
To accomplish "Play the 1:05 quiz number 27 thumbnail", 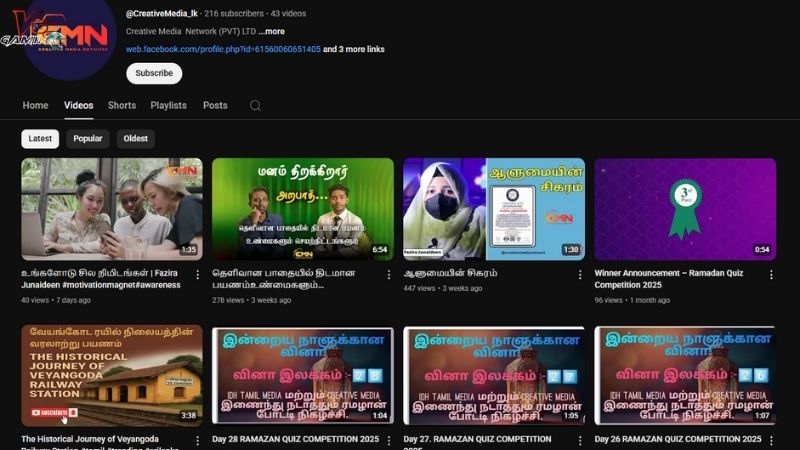I will coord(494,376).
